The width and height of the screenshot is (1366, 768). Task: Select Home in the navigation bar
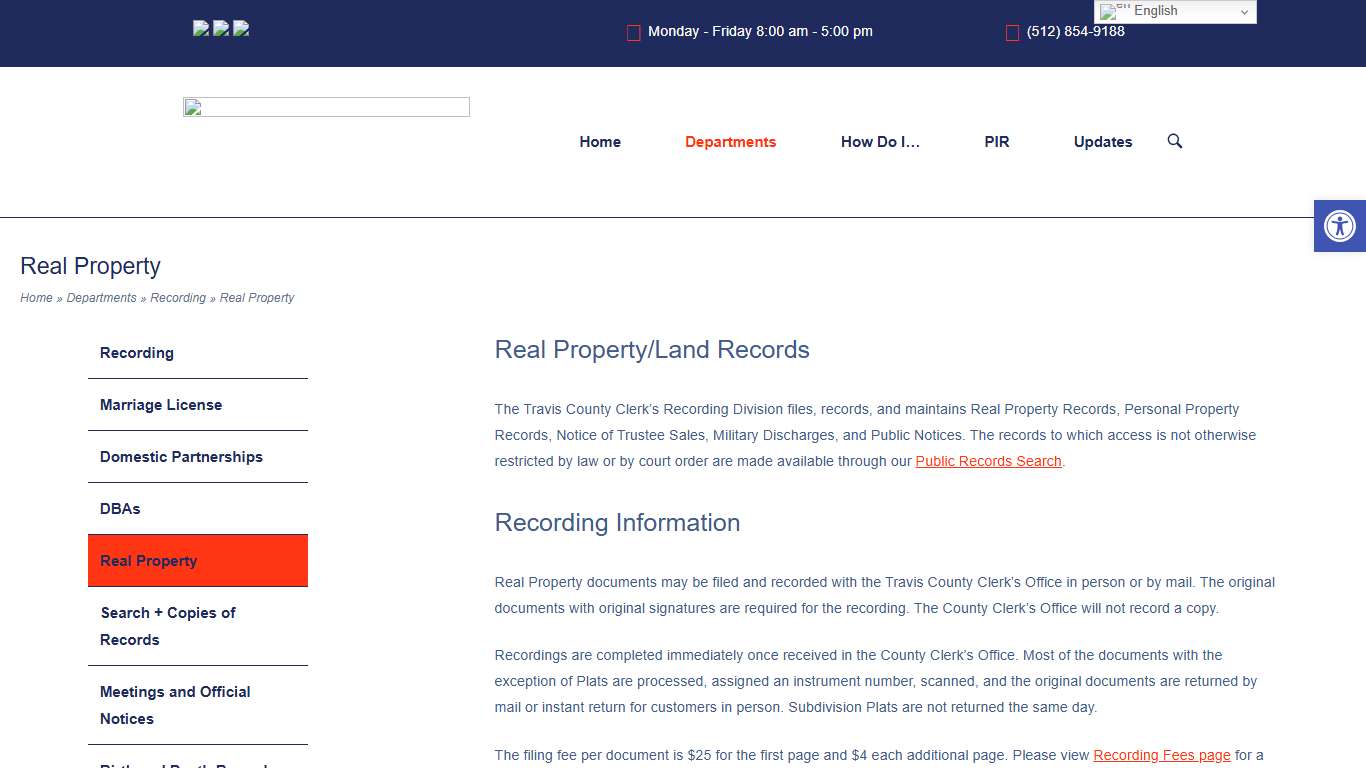pyautogui.click(x=599, y=141)
